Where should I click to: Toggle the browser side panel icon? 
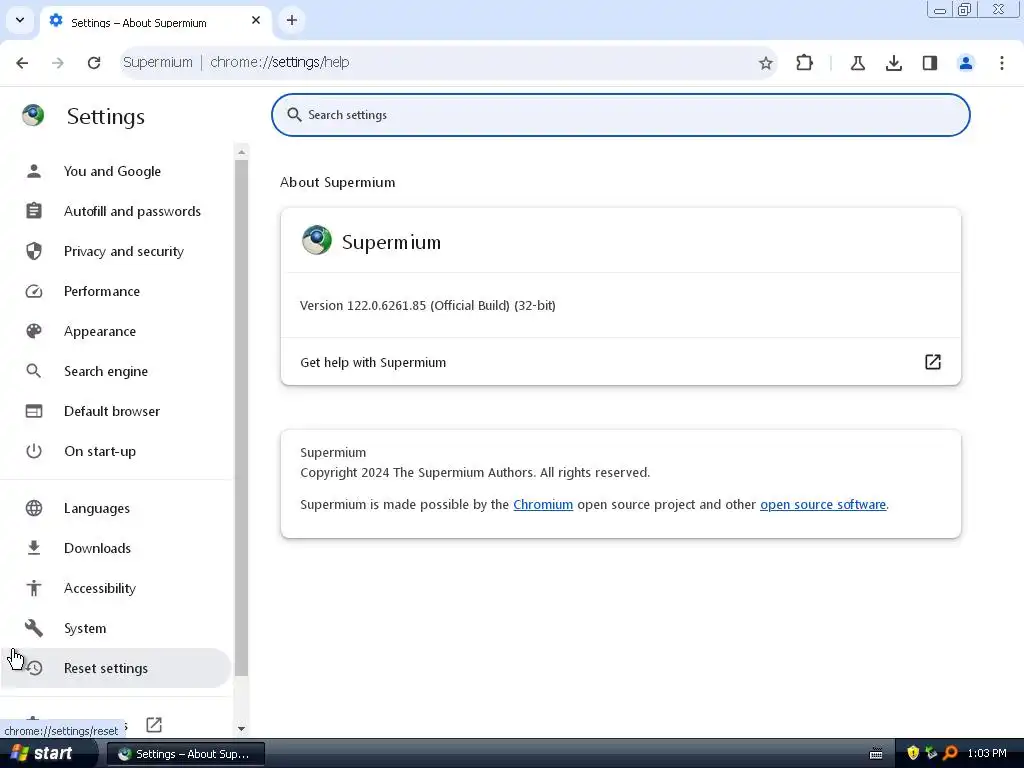click(930, 63)
